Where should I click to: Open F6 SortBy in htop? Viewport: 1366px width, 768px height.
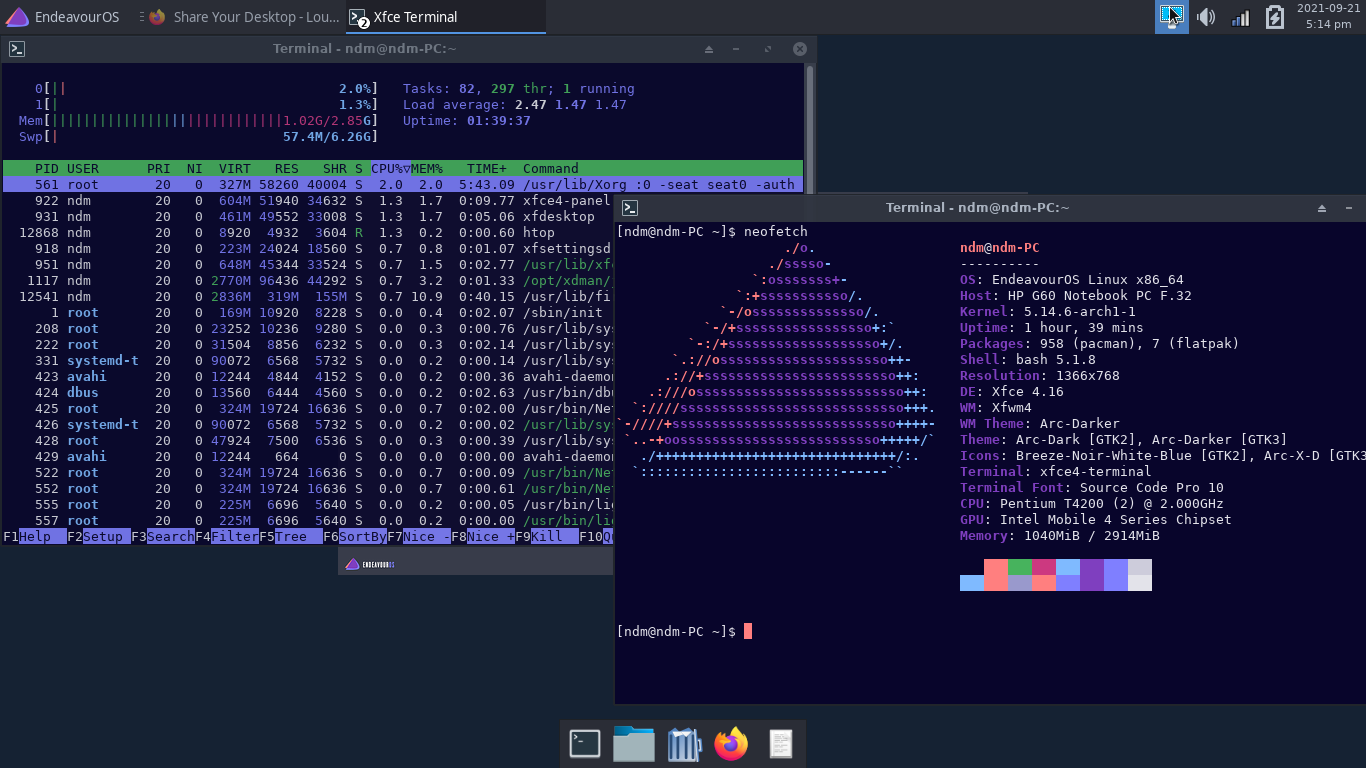[355, 536]
